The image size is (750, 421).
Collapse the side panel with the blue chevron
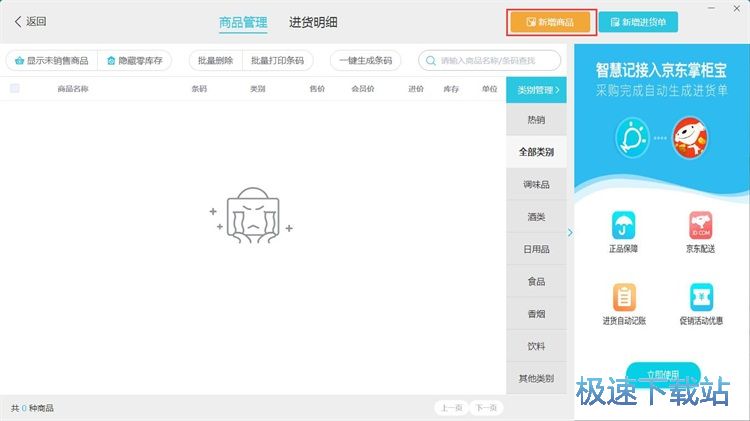click(x=570, y=233)
